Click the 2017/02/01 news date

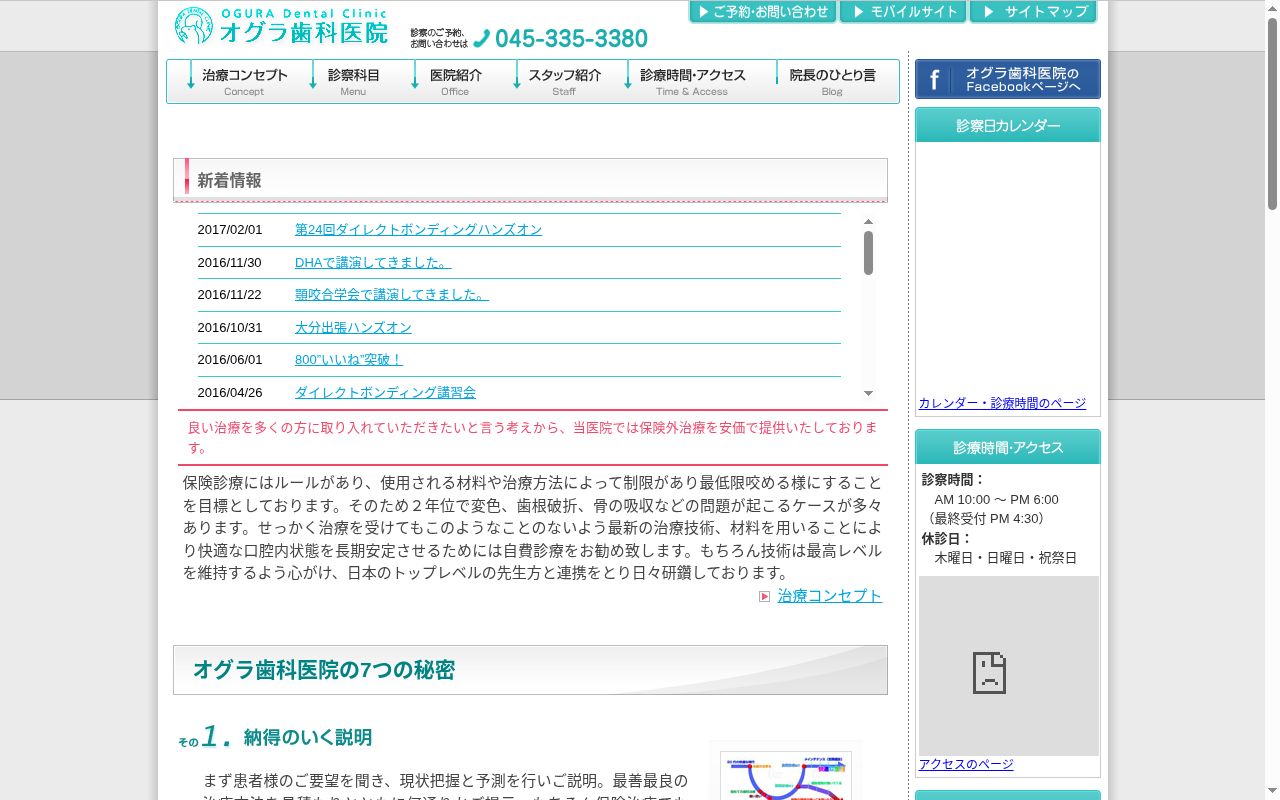pyautogui.click(x=230, y=230)
